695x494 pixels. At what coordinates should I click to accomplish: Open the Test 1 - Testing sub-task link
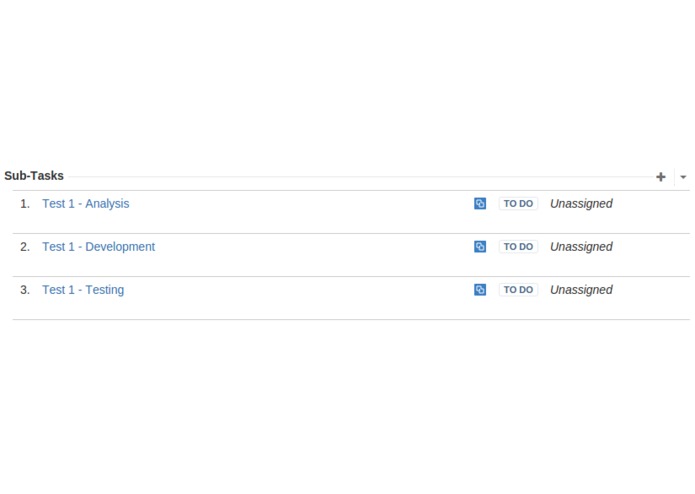[83, 289]
